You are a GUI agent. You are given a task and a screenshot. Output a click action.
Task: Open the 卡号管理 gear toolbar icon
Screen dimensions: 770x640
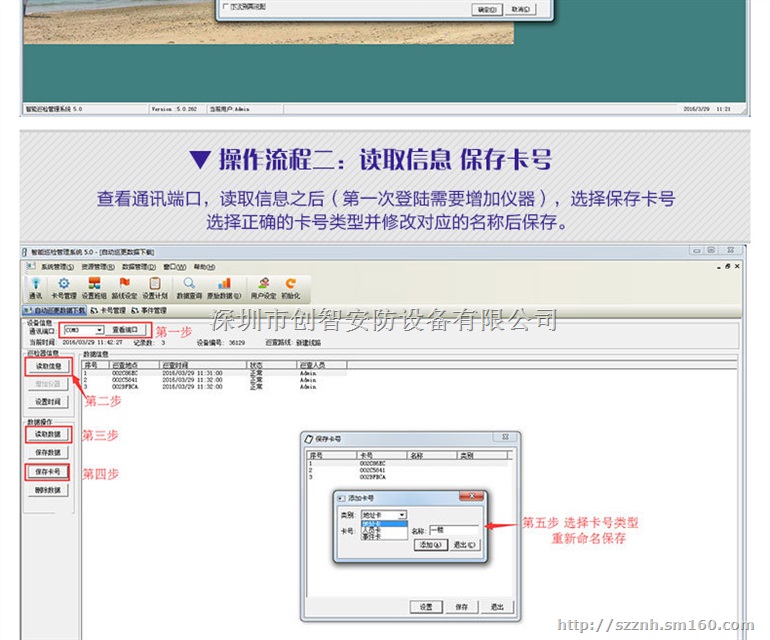point(64,288)
